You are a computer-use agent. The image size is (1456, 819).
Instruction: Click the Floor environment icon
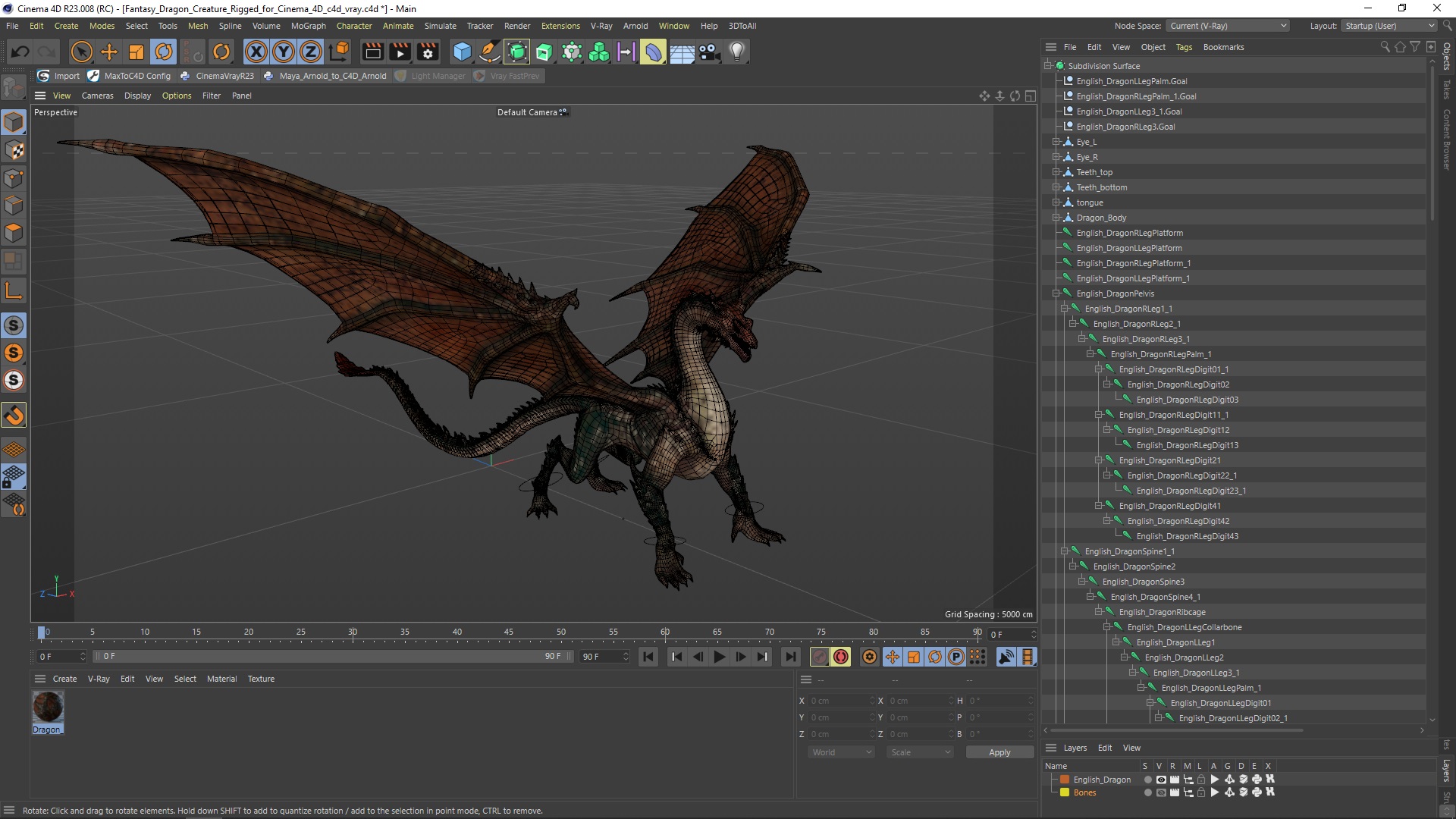[x=682, y=52]
